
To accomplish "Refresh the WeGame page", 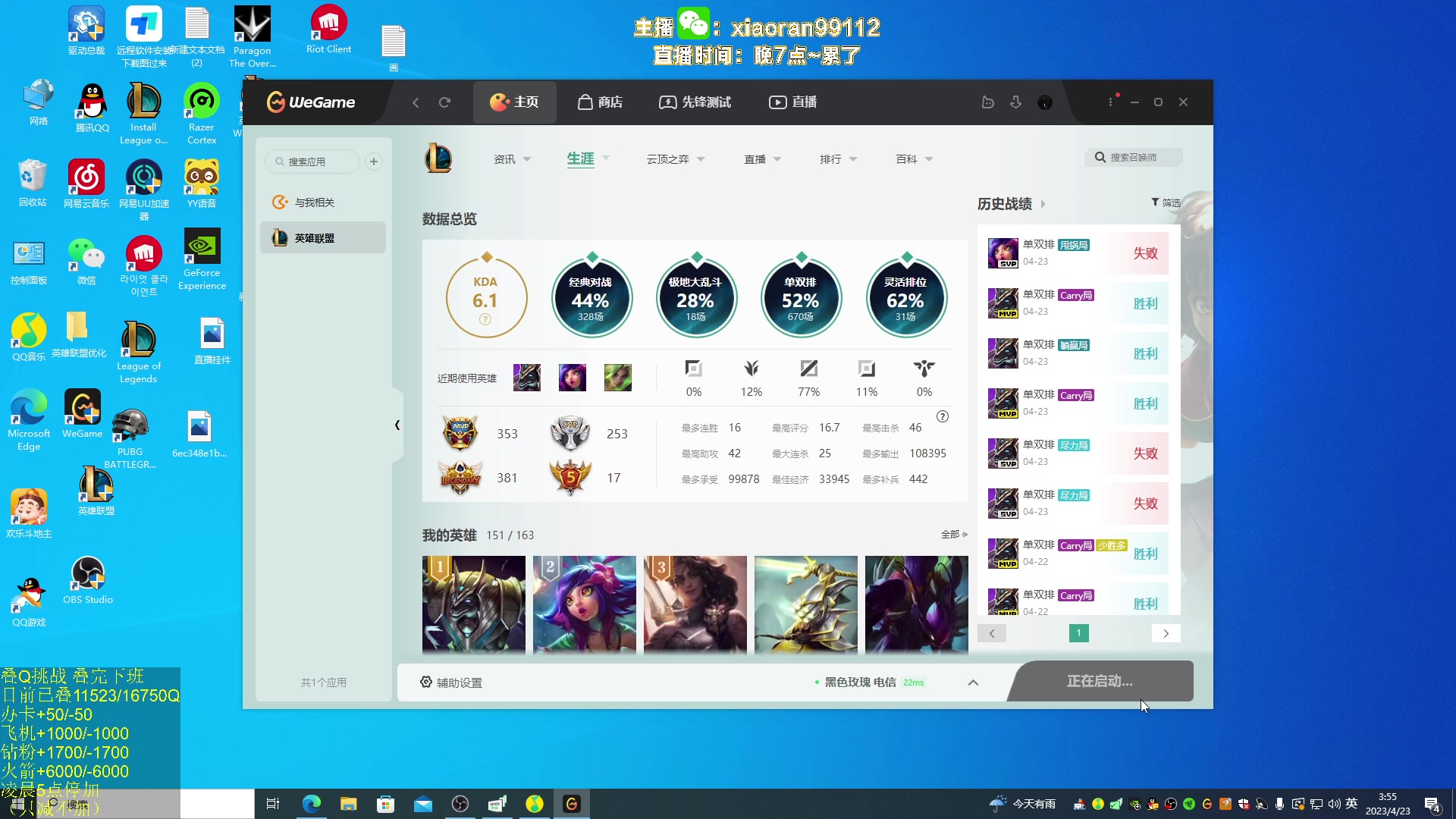I will [444, 102].
